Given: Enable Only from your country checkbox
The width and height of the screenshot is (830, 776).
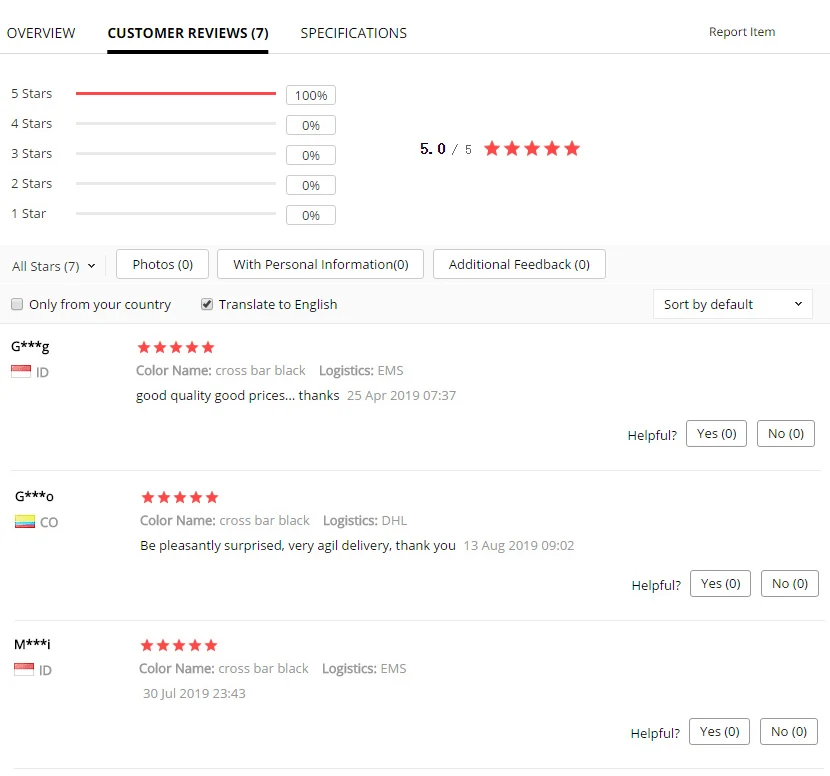Looking at the screenshot, I should (17, 304).
